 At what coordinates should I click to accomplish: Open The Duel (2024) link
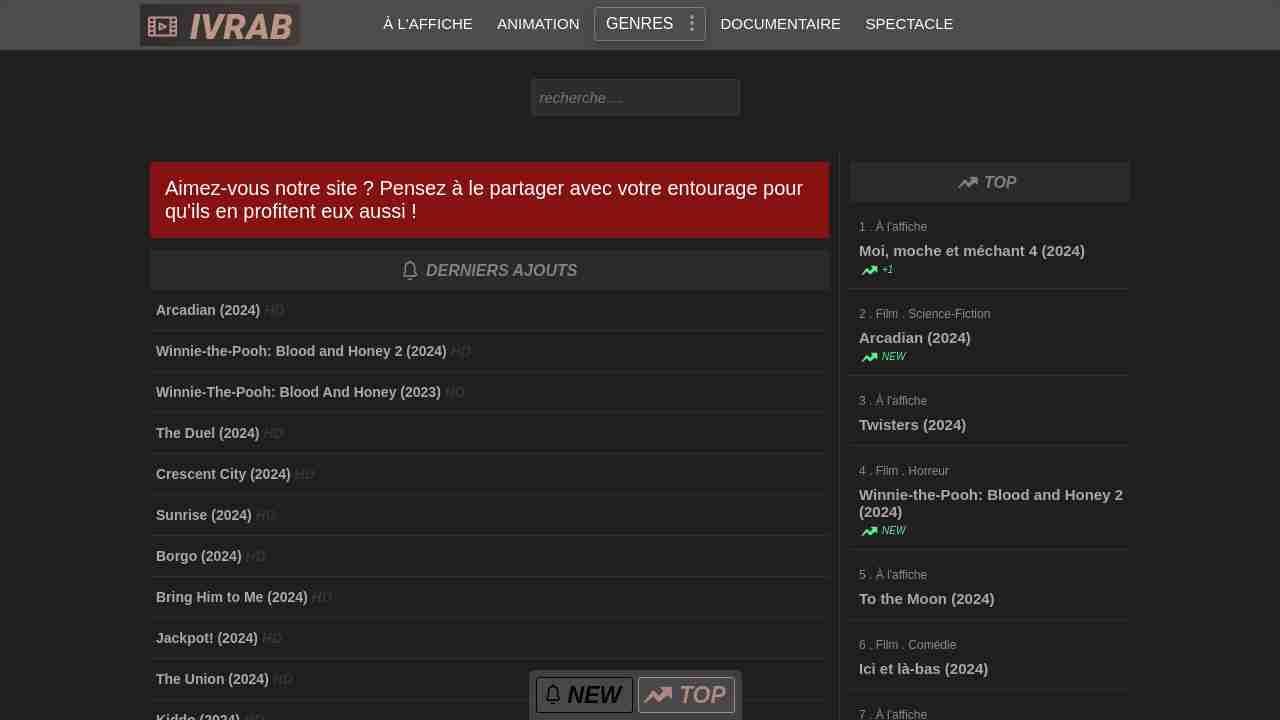pyautogui.click(x=207, y=433)
